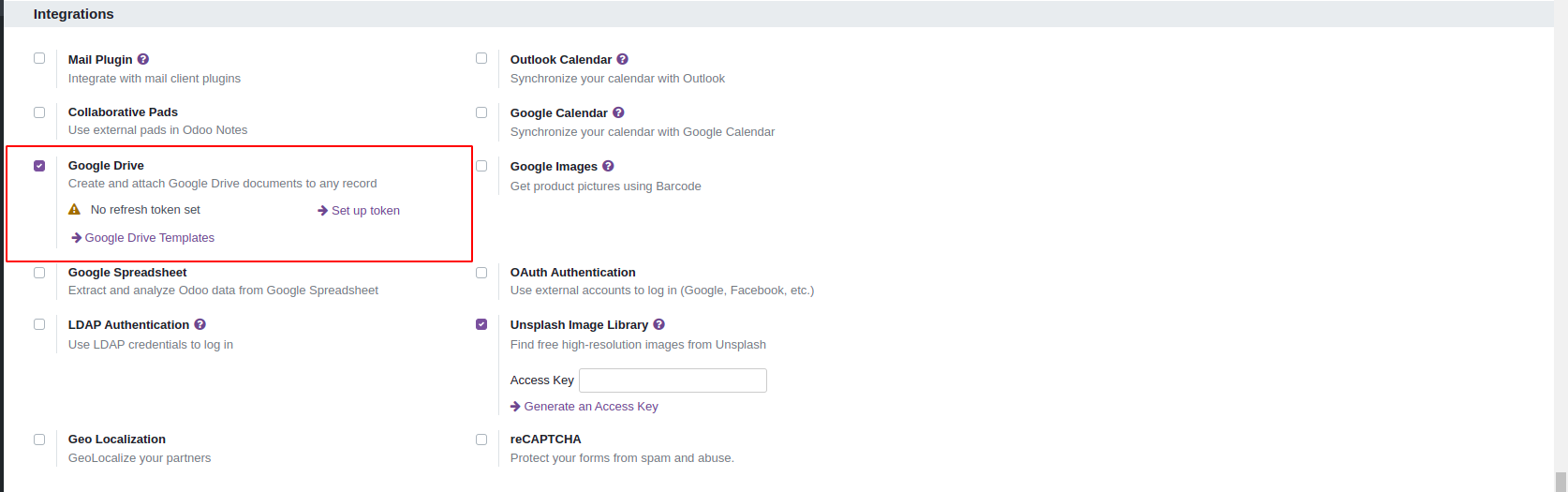
Task: Open Google Drive Templates link
Action: coord(149,238)
